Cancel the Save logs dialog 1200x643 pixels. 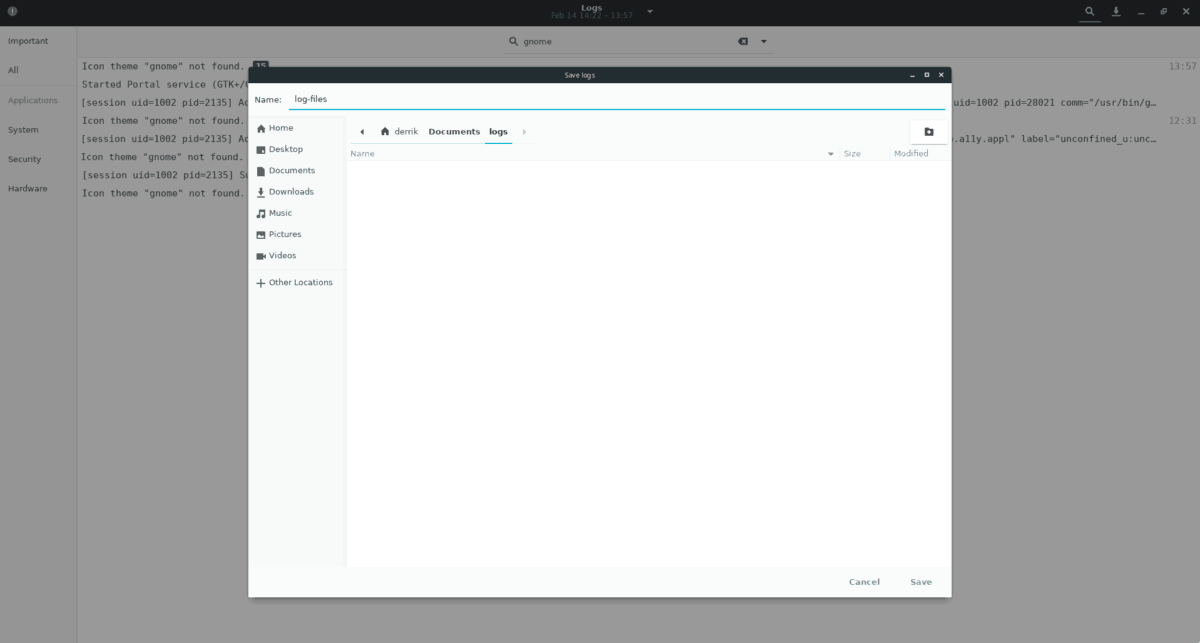pos(864,582)
